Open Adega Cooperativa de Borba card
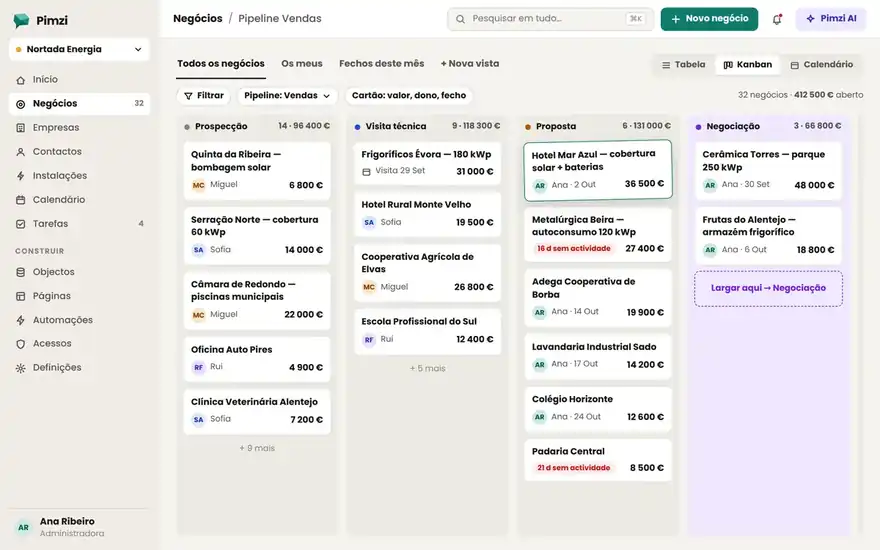The image size is (880, 550). pos(598,298)
